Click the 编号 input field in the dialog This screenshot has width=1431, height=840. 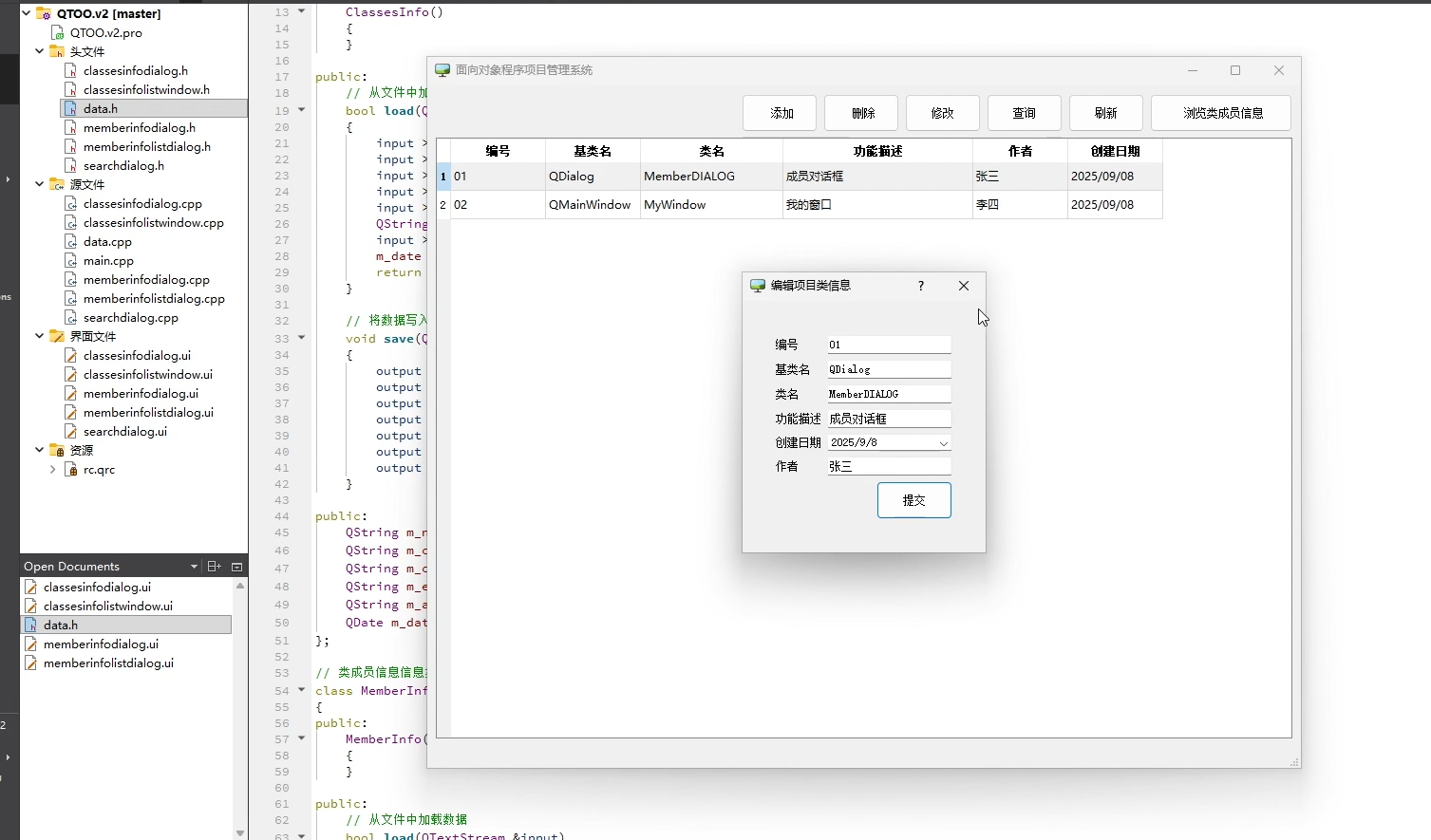click(889, 345)
